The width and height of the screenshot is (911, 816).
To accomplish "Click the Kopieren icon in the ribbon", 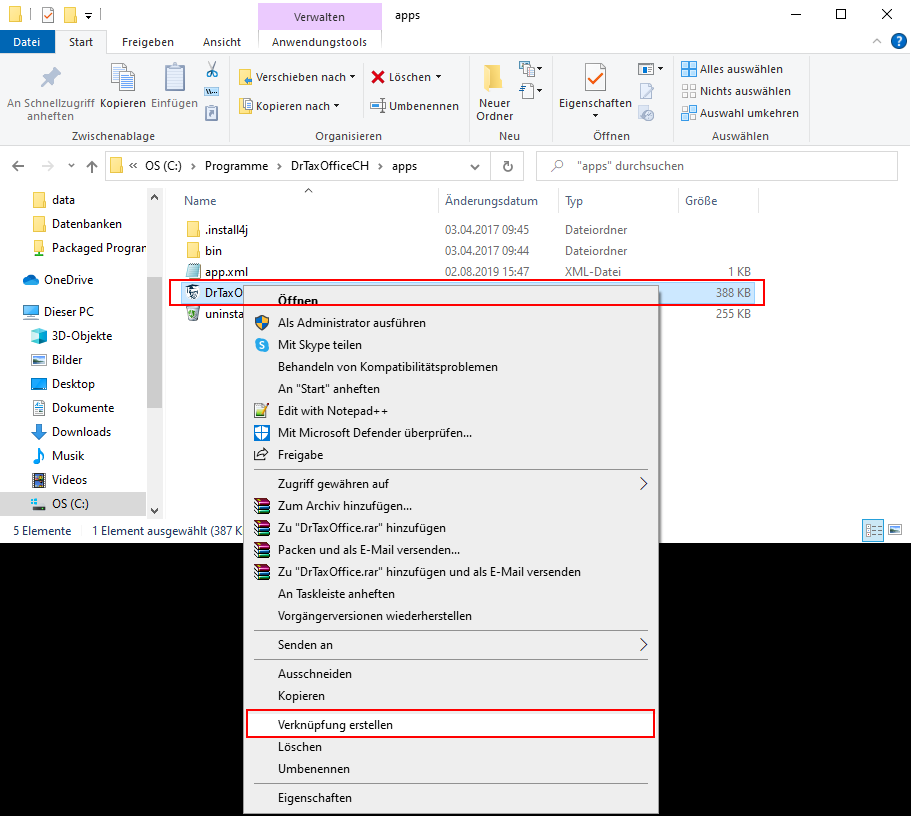I will click(x=123, y=78).
